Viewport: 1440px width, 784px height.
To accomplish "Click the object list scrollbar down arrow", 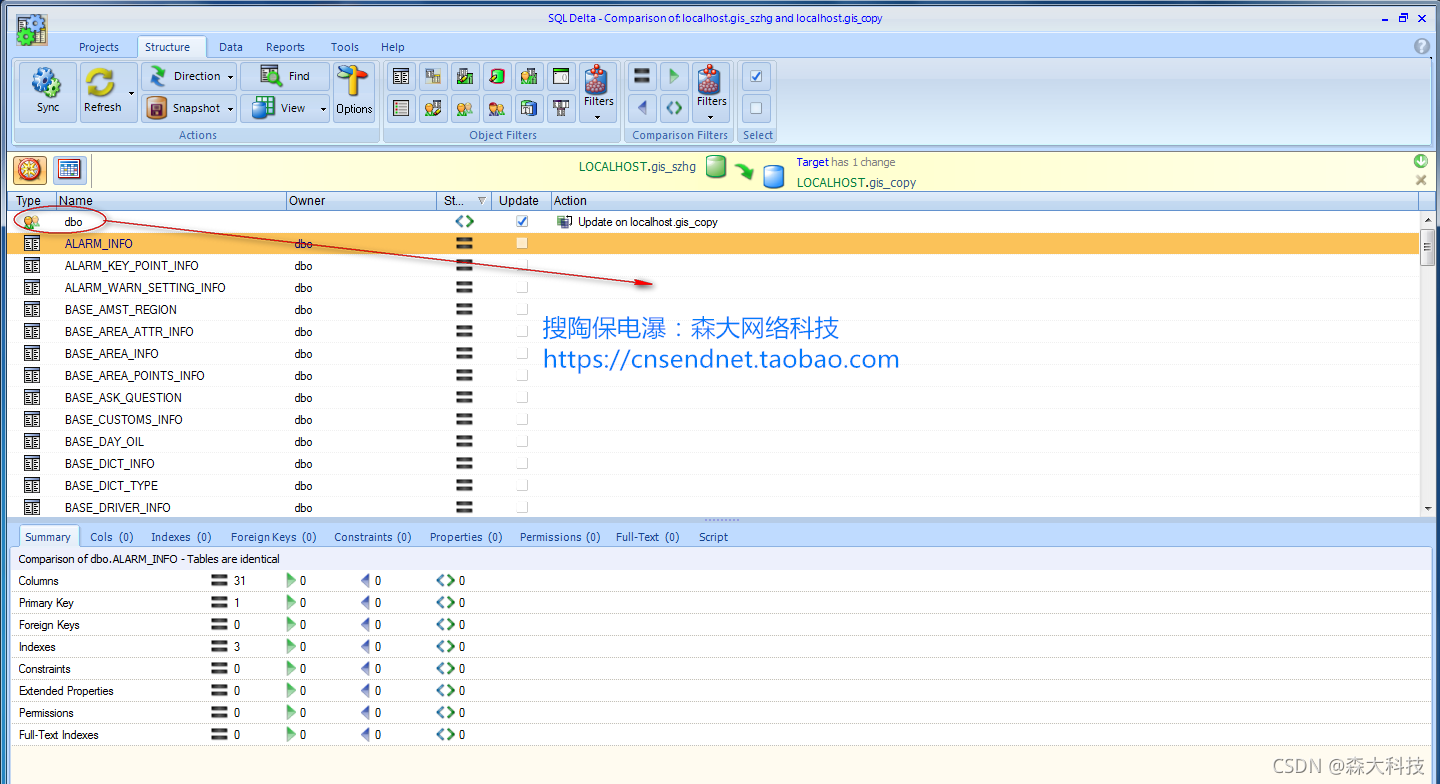I will [x=1427, y=508].
